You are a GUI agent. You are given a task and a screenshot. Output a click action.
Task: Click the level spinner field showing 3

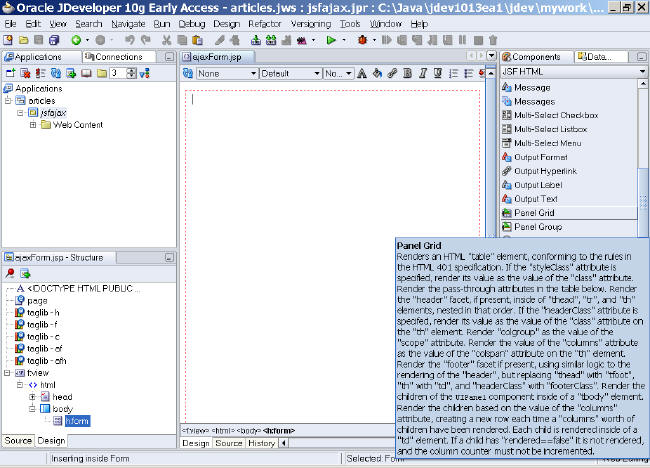118,73
